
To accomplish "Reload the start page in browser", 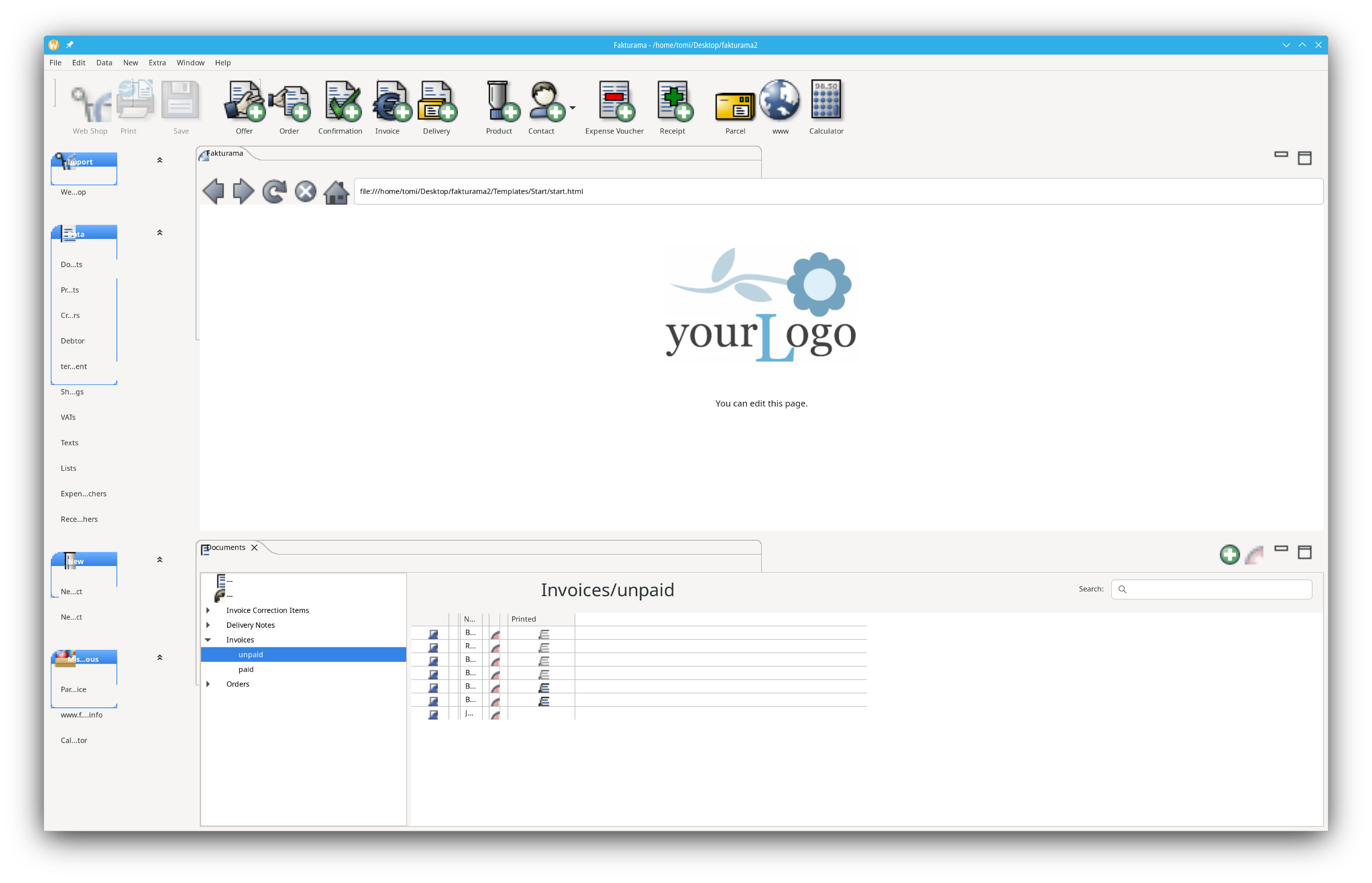I will pos(274,192).
